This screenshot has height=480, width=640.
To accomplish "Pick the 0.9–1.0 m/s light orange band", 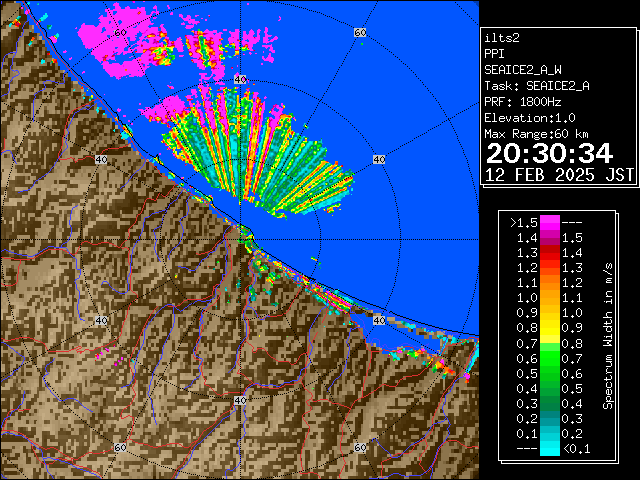I will tap(550, 313).
